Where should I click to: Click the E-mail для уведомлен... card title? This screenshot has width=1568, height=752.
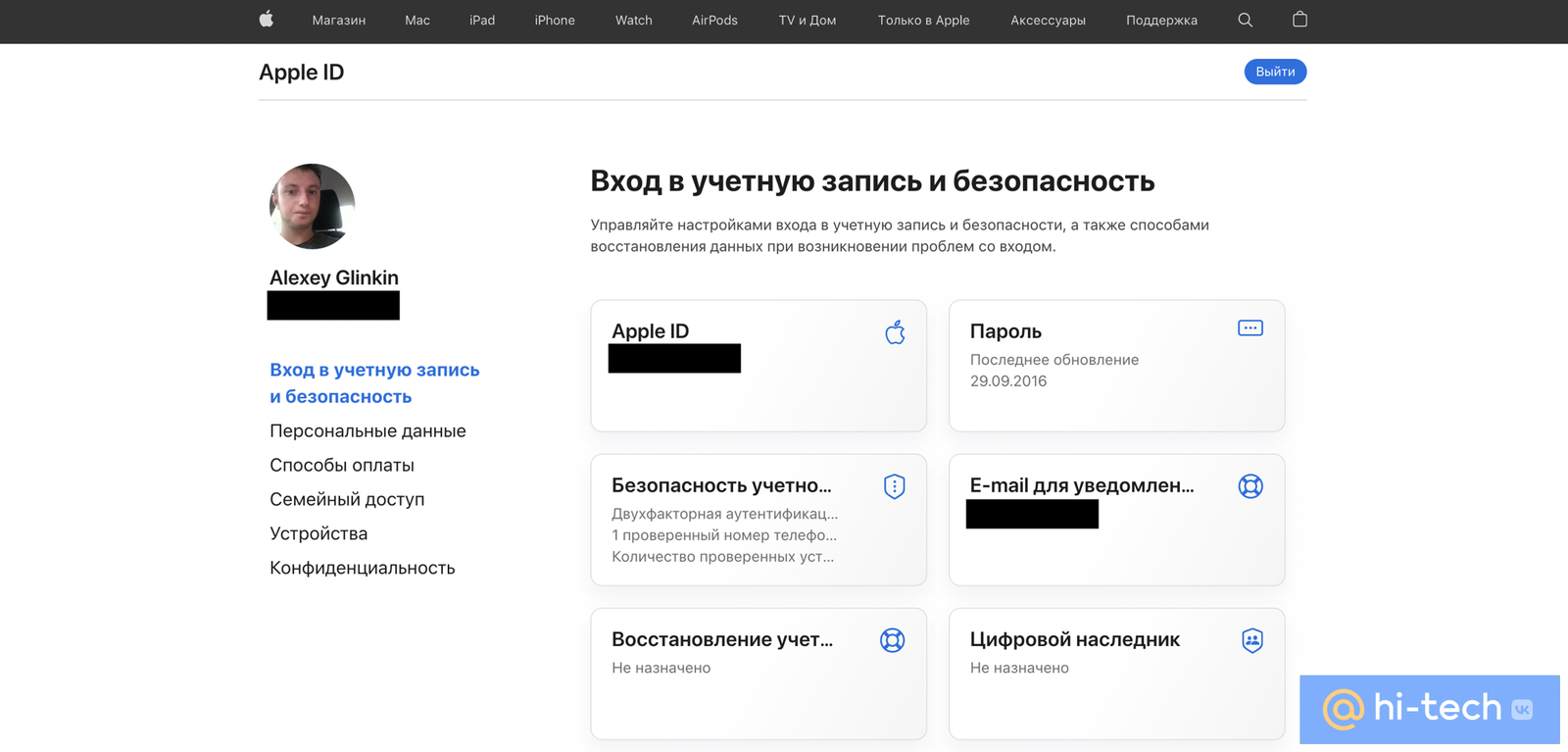1082,485
